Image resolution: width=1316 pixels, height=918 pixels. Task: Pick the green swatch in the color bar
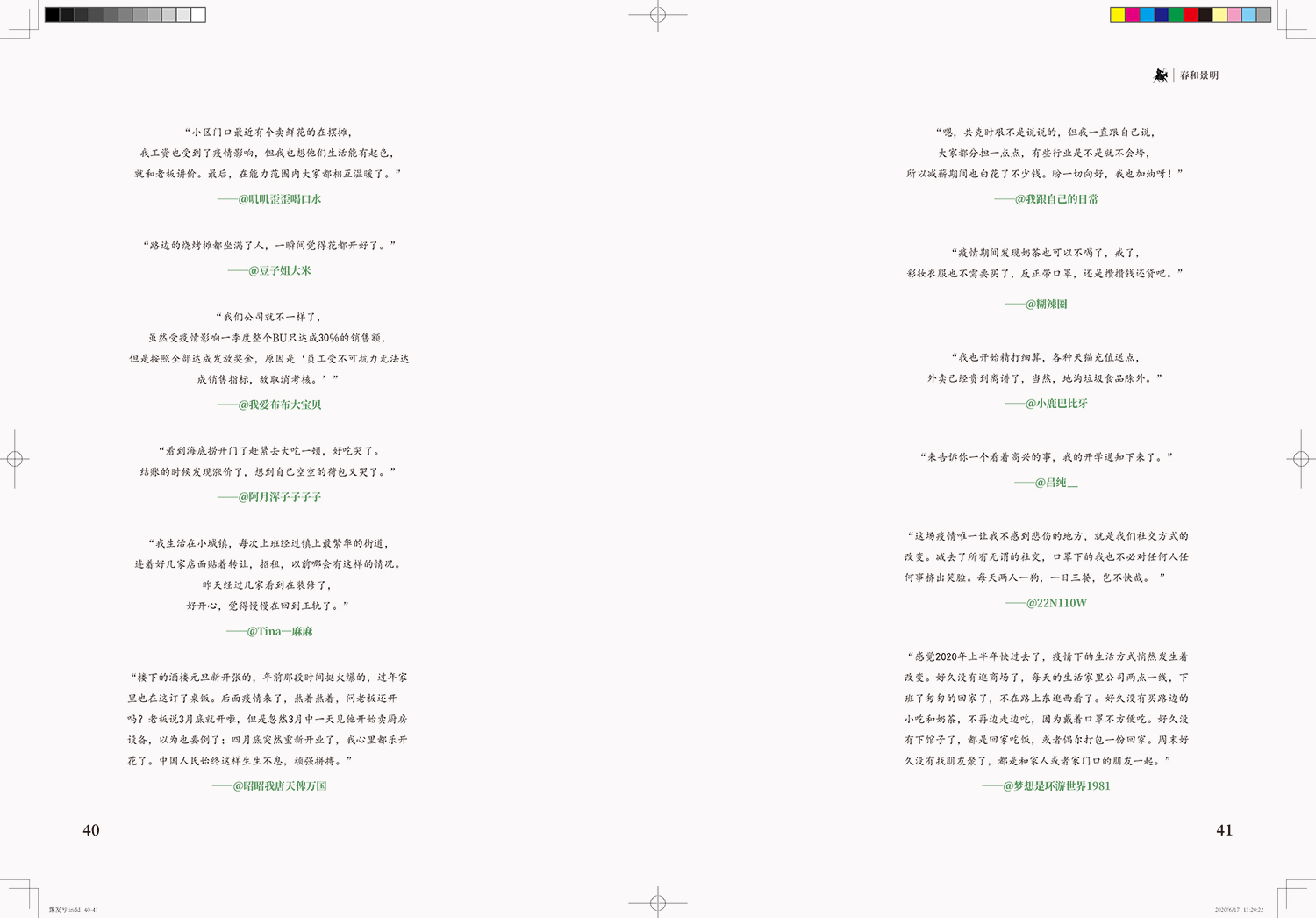(x=1176, y=15)
